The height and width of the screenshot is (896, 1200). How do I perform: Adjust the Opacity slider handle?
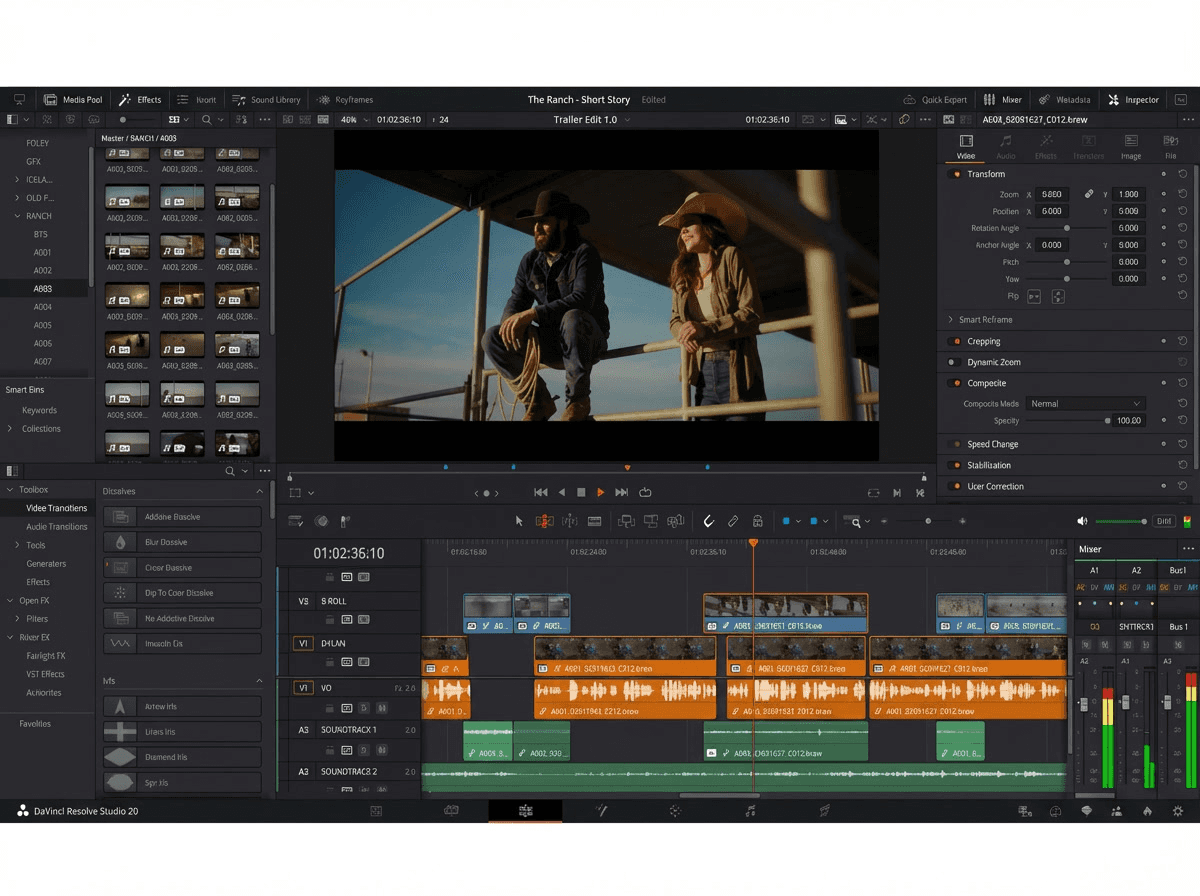(1107, 421)
